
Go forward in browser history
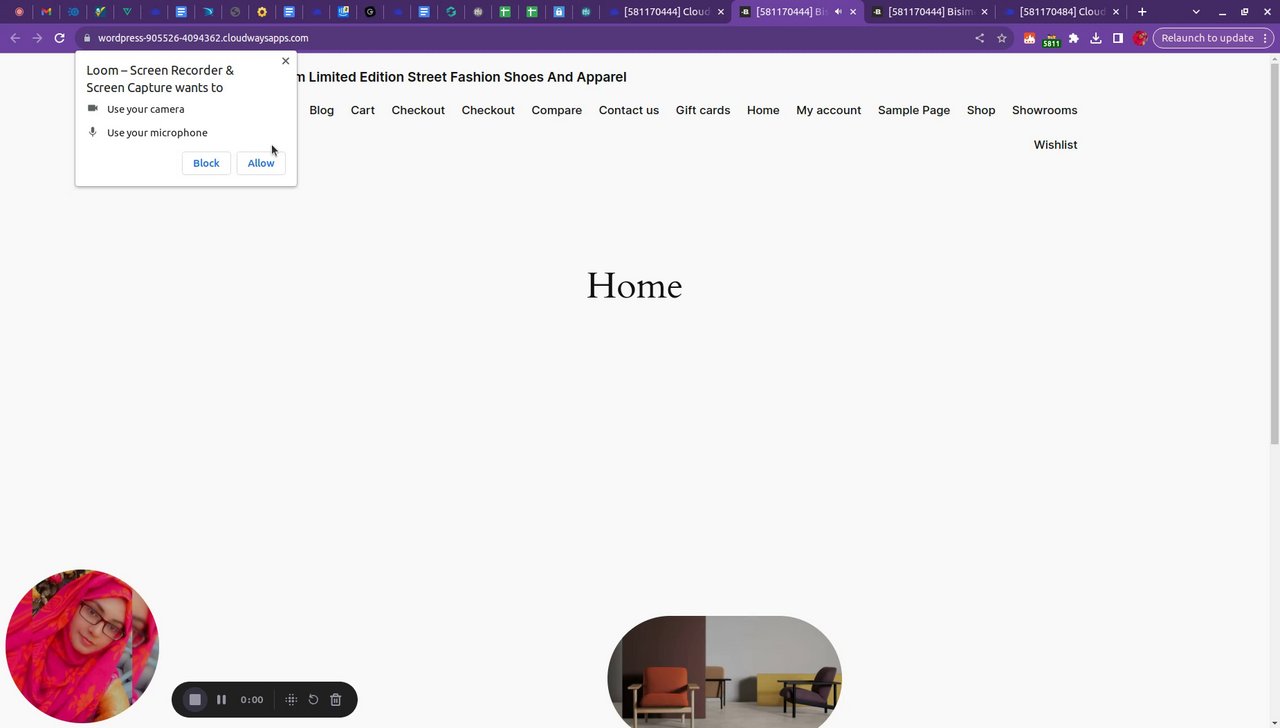pos(37,38)
